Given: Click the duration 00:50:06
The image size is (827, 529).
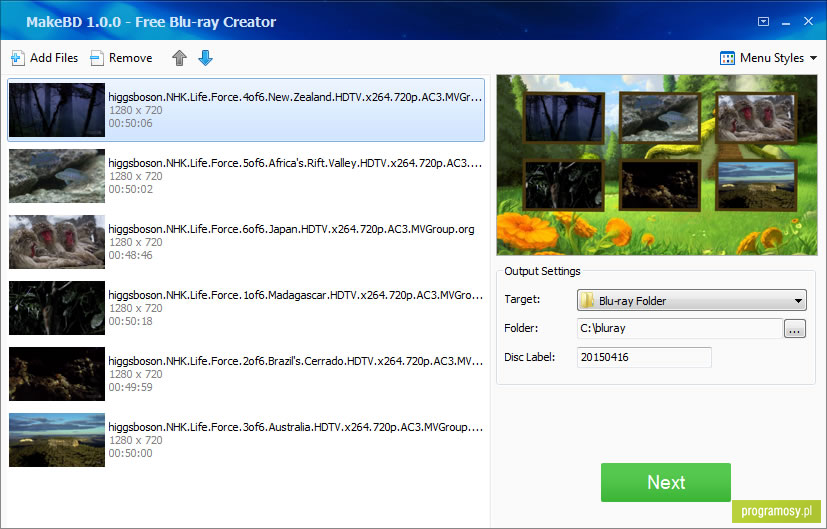Looking at the screenshot, I should [130, 123].
